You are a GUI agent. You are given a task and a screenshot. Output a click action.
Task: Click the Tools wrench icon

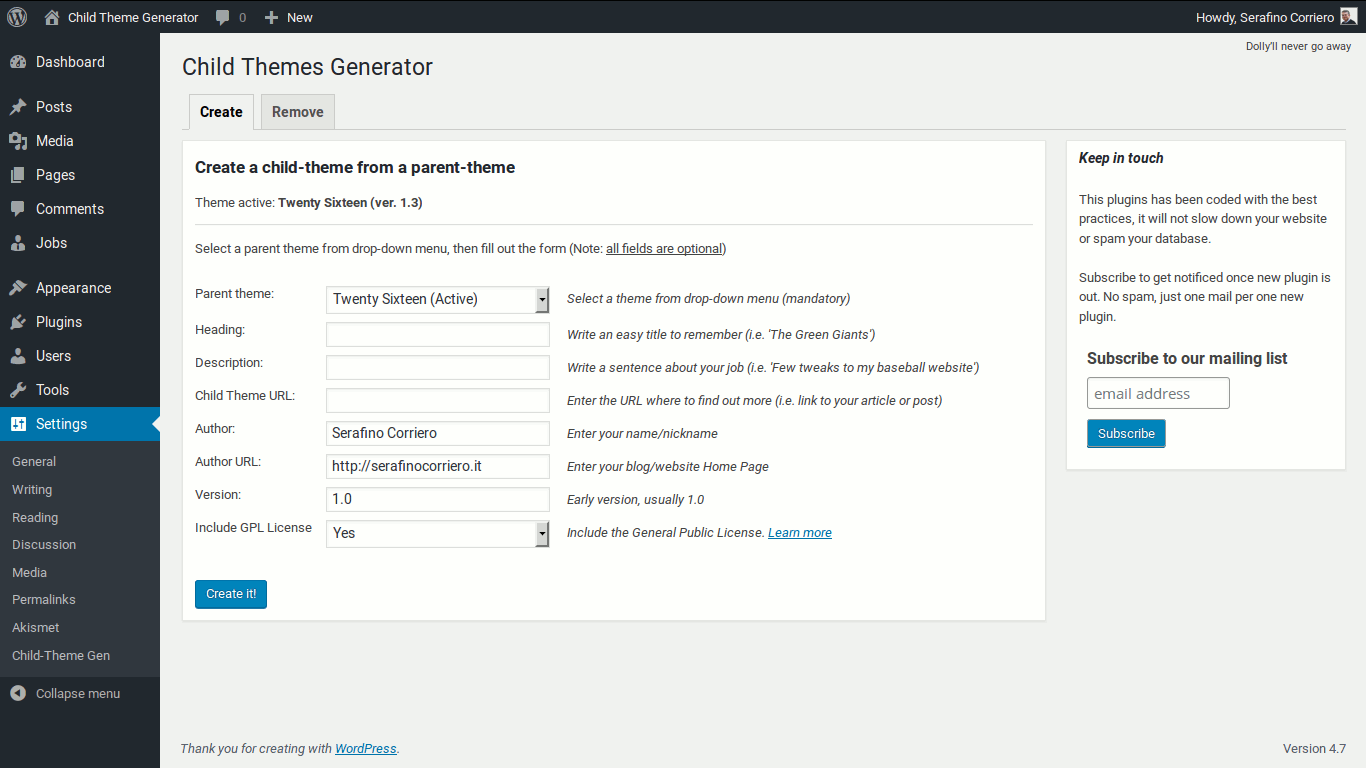tap(18, 390)
